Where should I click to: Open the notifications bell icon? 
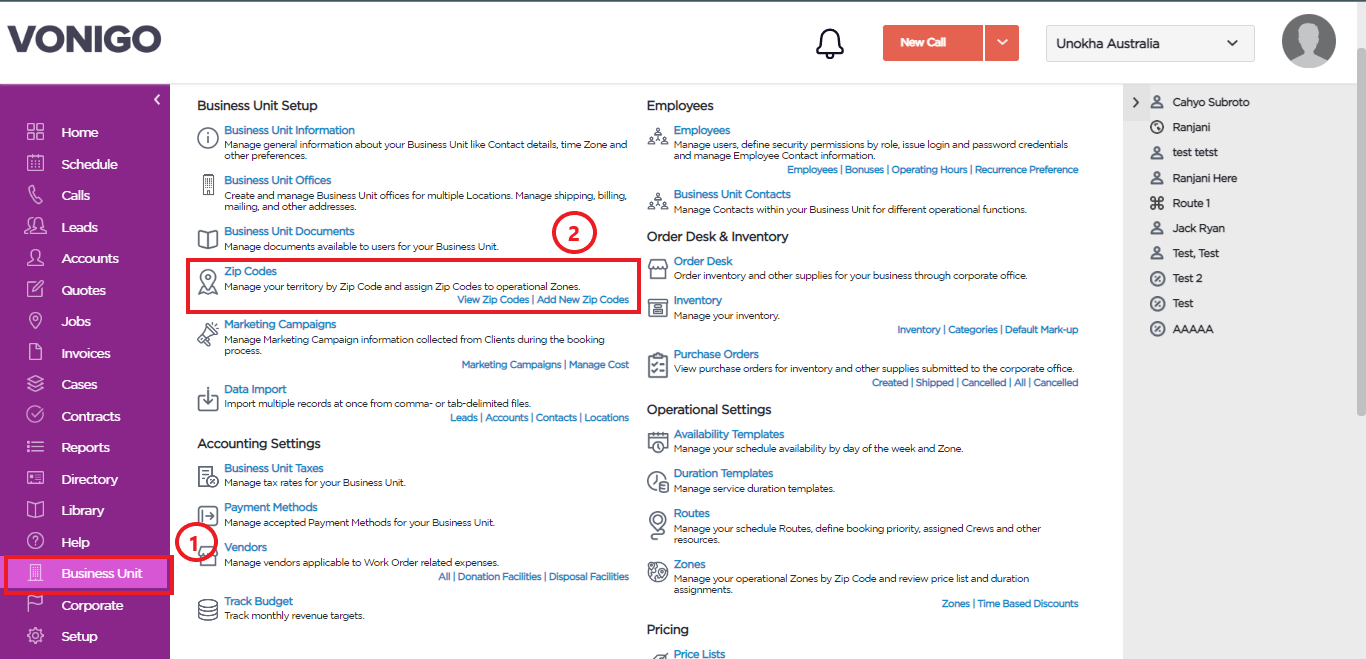830,43
